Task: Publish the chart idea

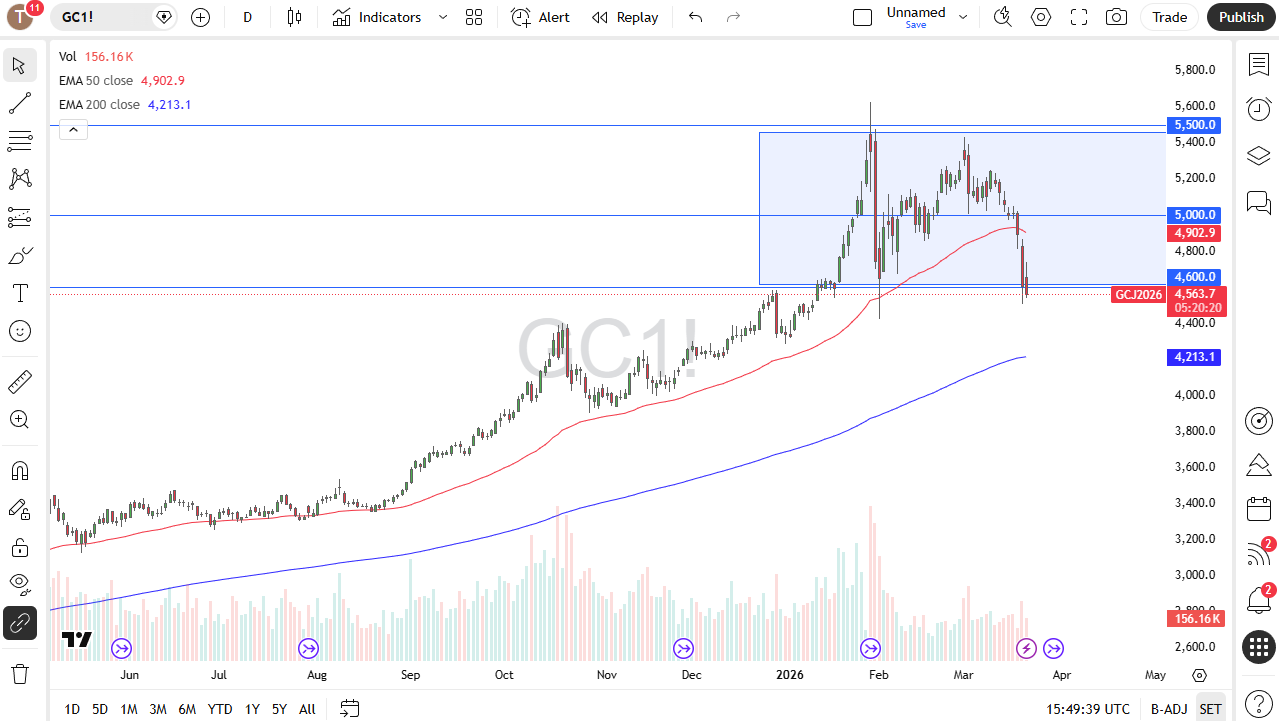Action: (x=1241, y=17)
